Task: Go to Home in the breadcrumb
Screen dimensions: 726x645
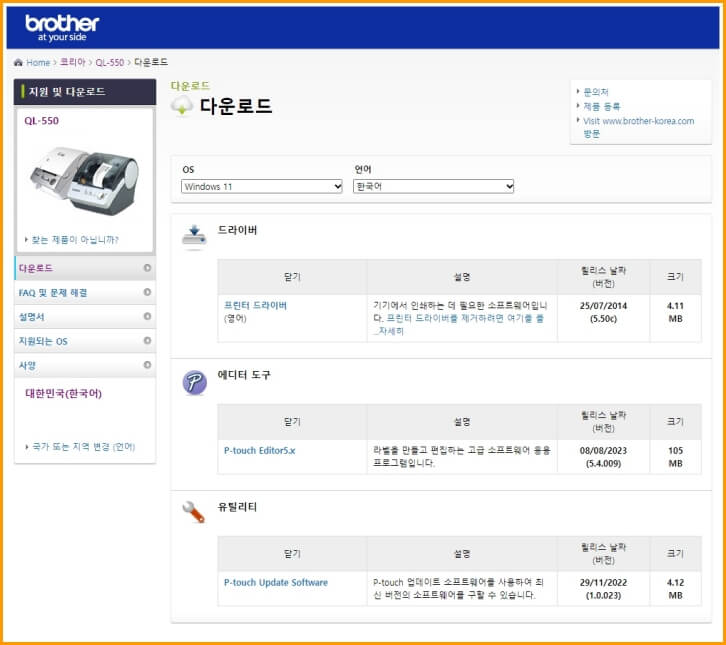Action: coord(38,63)
